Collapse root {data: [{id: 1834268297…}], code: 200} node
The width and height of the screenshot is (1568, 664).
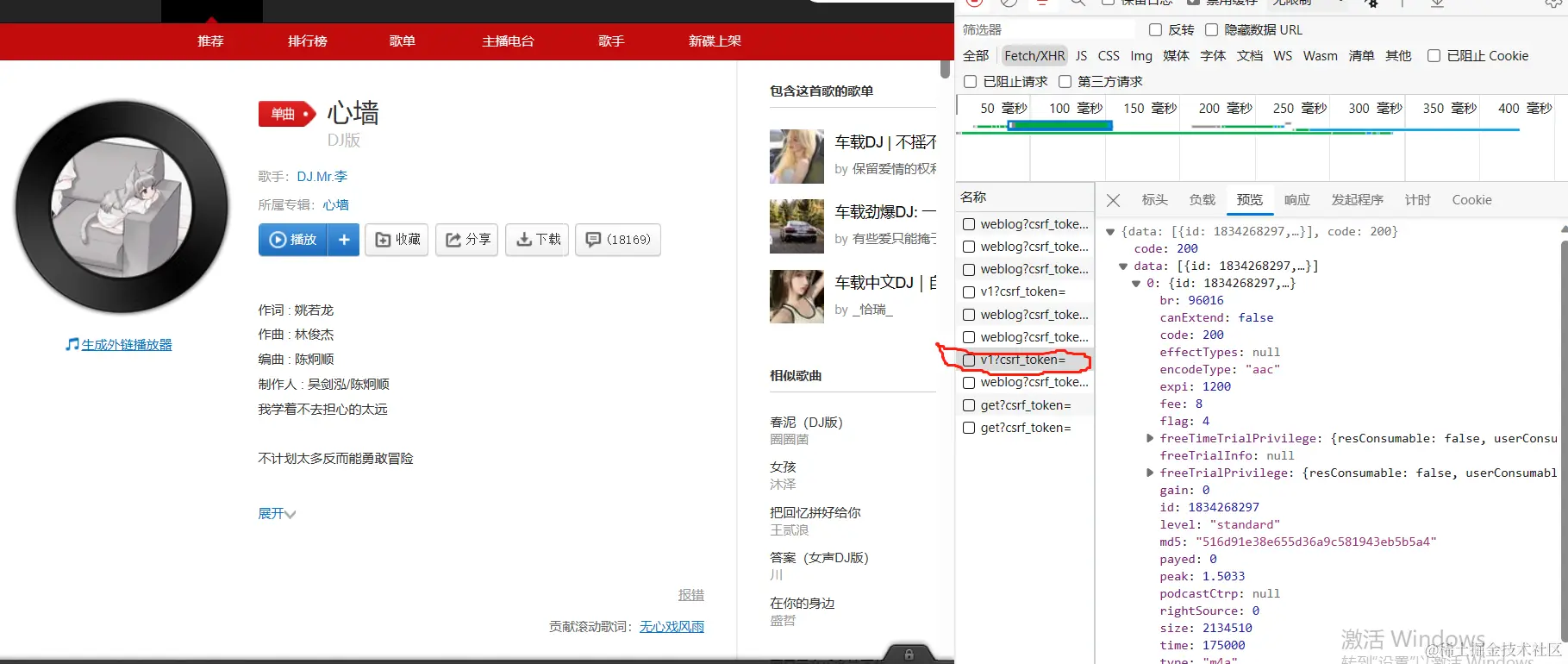pos(1110,232)
